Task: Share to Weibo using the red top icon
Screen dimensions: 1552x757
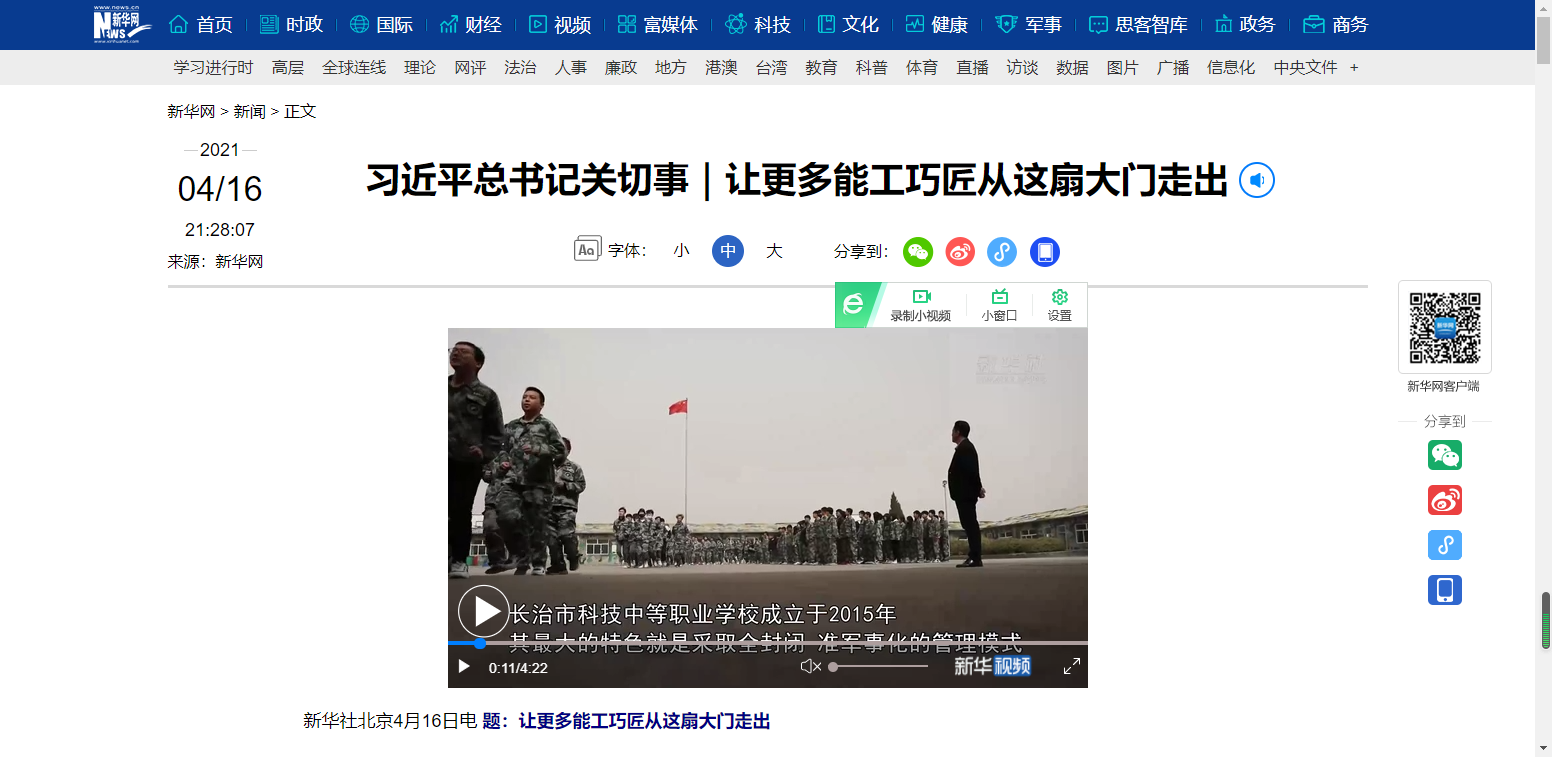Action: [960, 252]
